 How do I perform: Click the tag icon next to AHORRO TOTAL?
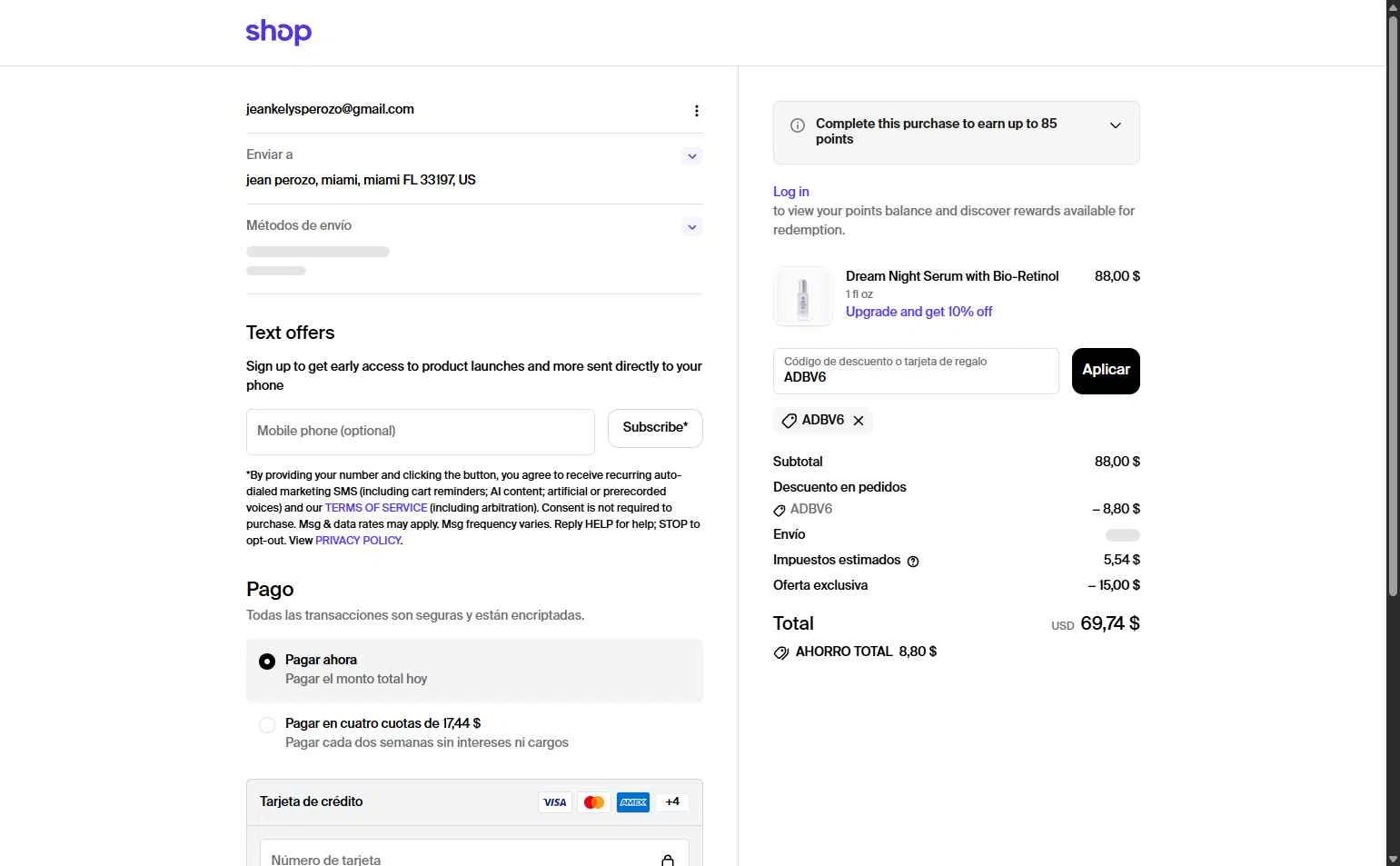pos(781,652)
